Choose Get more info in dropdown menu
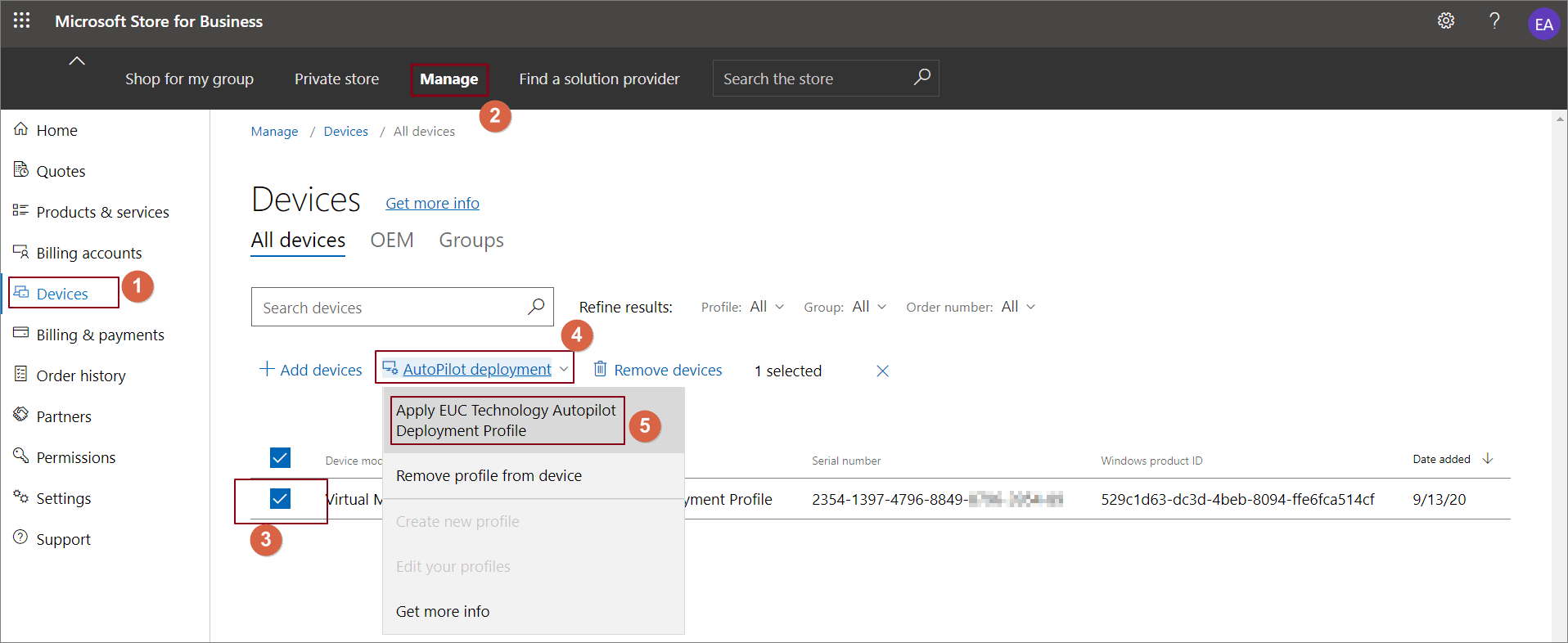 coord(533,612)
